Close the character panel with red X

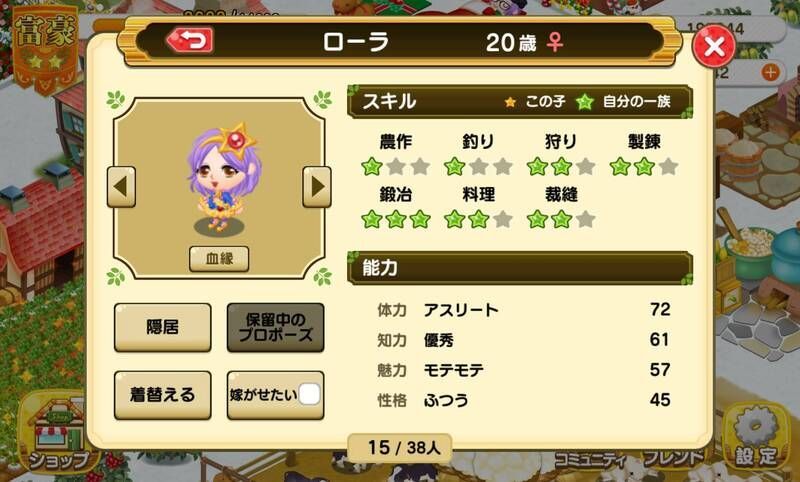pos(714,46)
